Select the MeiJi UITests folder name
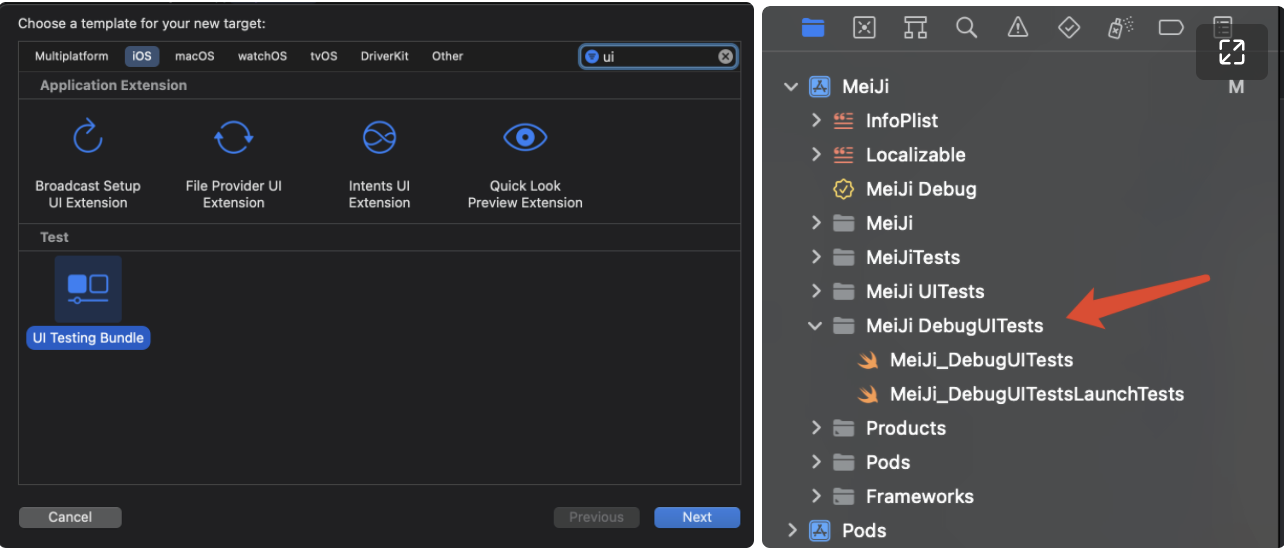The height and width of the screenshot is (552, 1284). coord(925,291)
